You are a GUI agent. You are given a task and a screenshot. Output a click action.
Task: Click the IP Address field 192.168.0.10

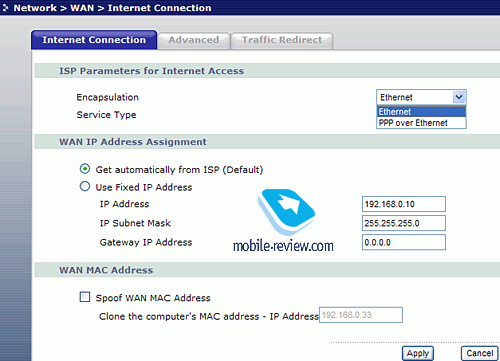(404, 204)
